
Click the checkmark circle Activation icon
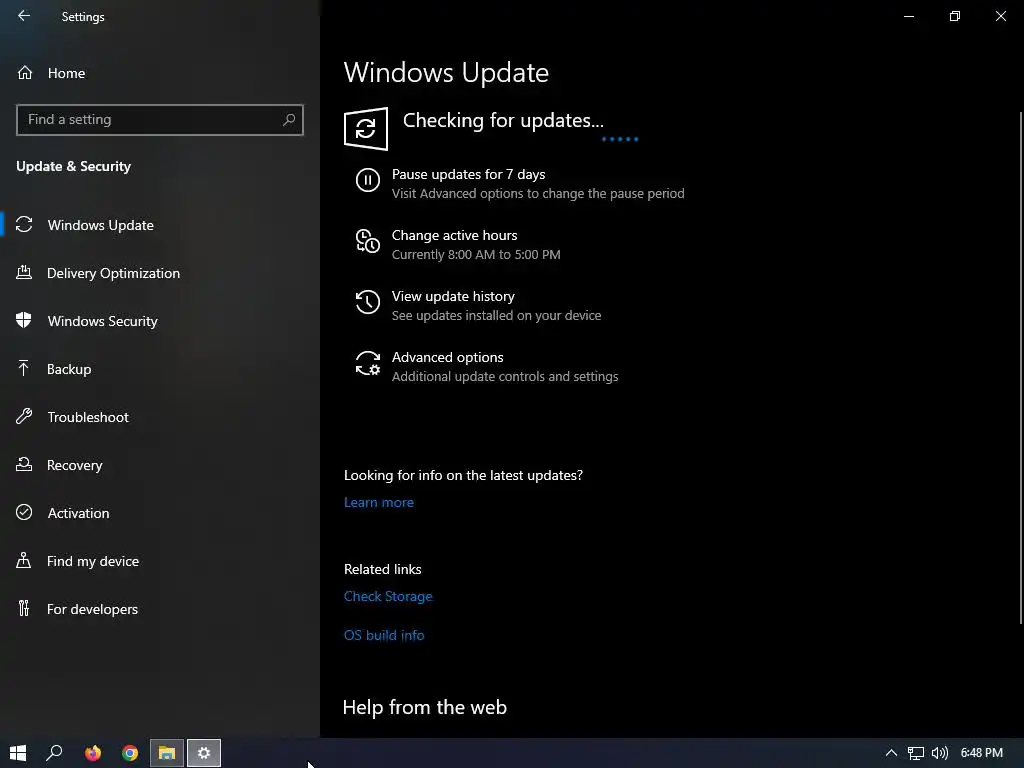coord(24,512)
